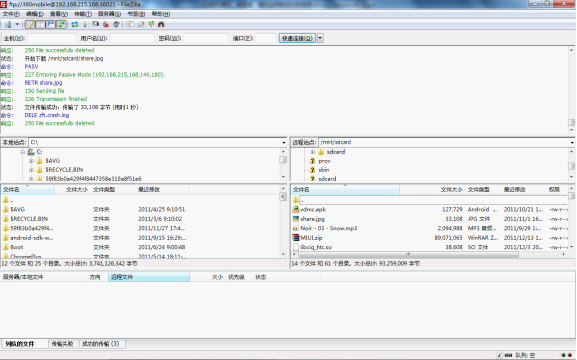Expand the remote sdcard folder node
The height and width of the screenshot is (360, 577).
(x=312, y=152)
